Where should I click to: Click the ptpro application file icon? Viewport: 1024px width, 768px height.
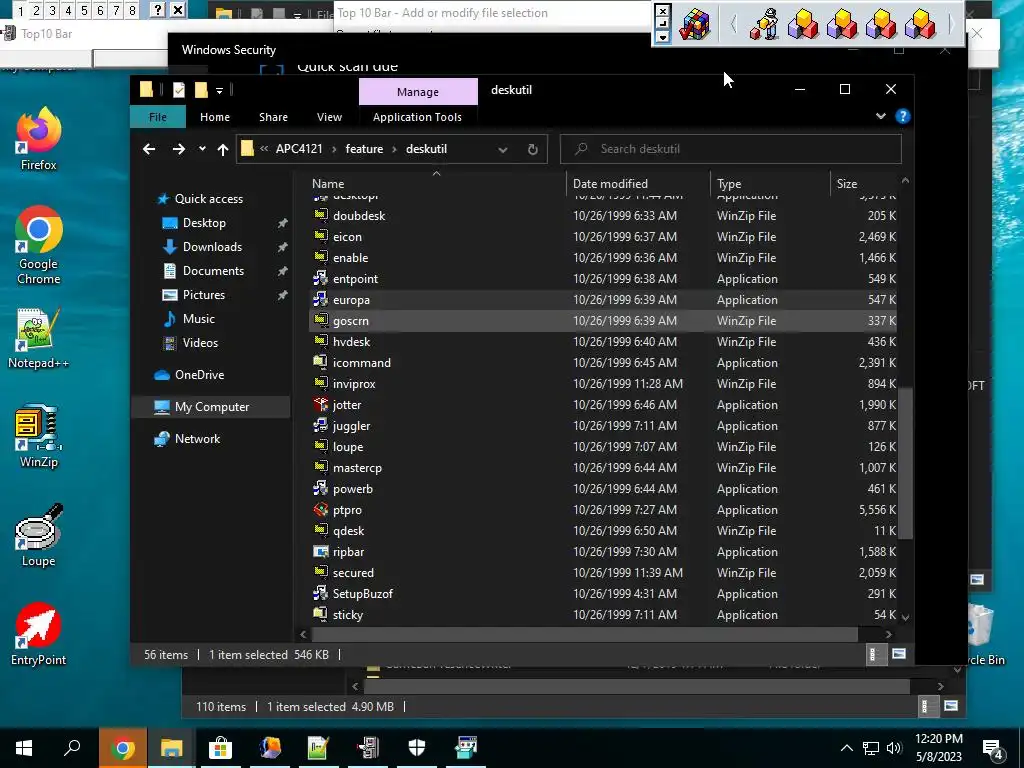point(321,510)
